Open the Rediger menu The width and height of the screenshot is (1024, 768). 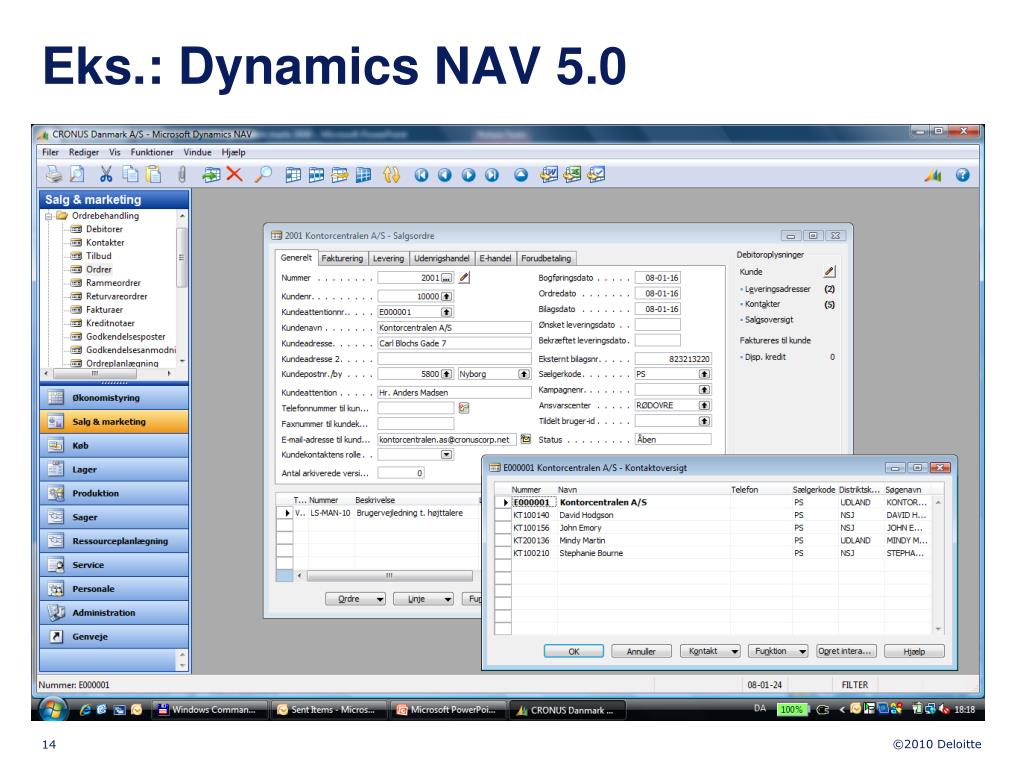tap(84, 152)
